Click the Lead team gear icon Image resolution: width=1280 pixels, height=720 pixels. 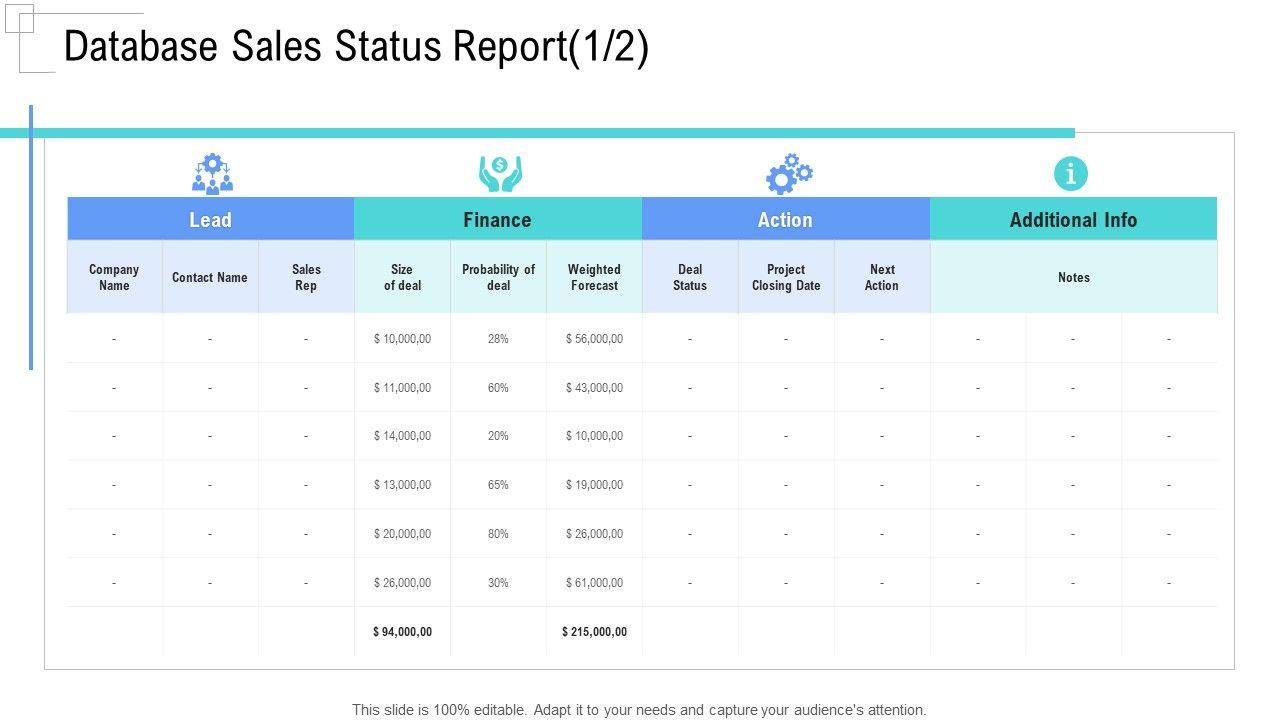point(212,174)
